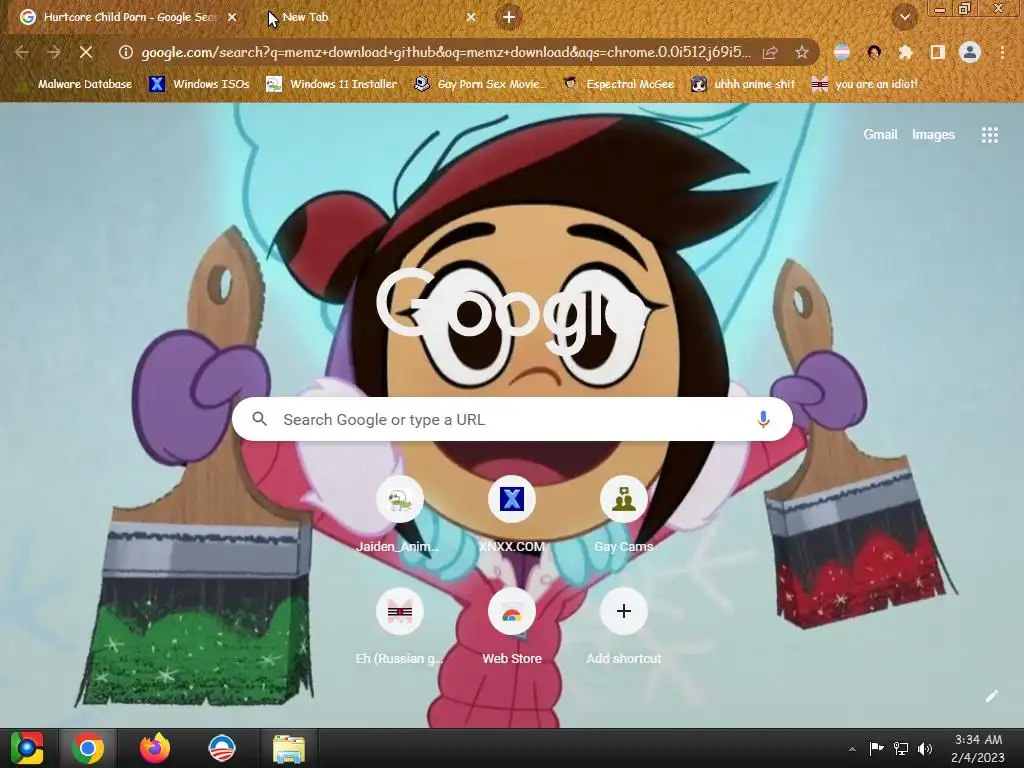Screen dimensions: 1024x768
Task: Open the Chrome profile avatar button
Action: tap(970, 52)
